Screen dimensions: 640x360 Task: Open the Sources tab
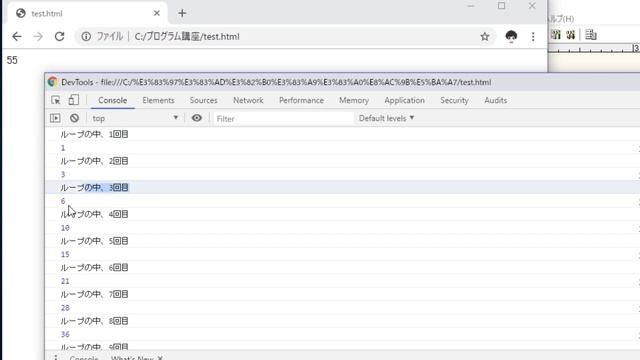(203, 100)
